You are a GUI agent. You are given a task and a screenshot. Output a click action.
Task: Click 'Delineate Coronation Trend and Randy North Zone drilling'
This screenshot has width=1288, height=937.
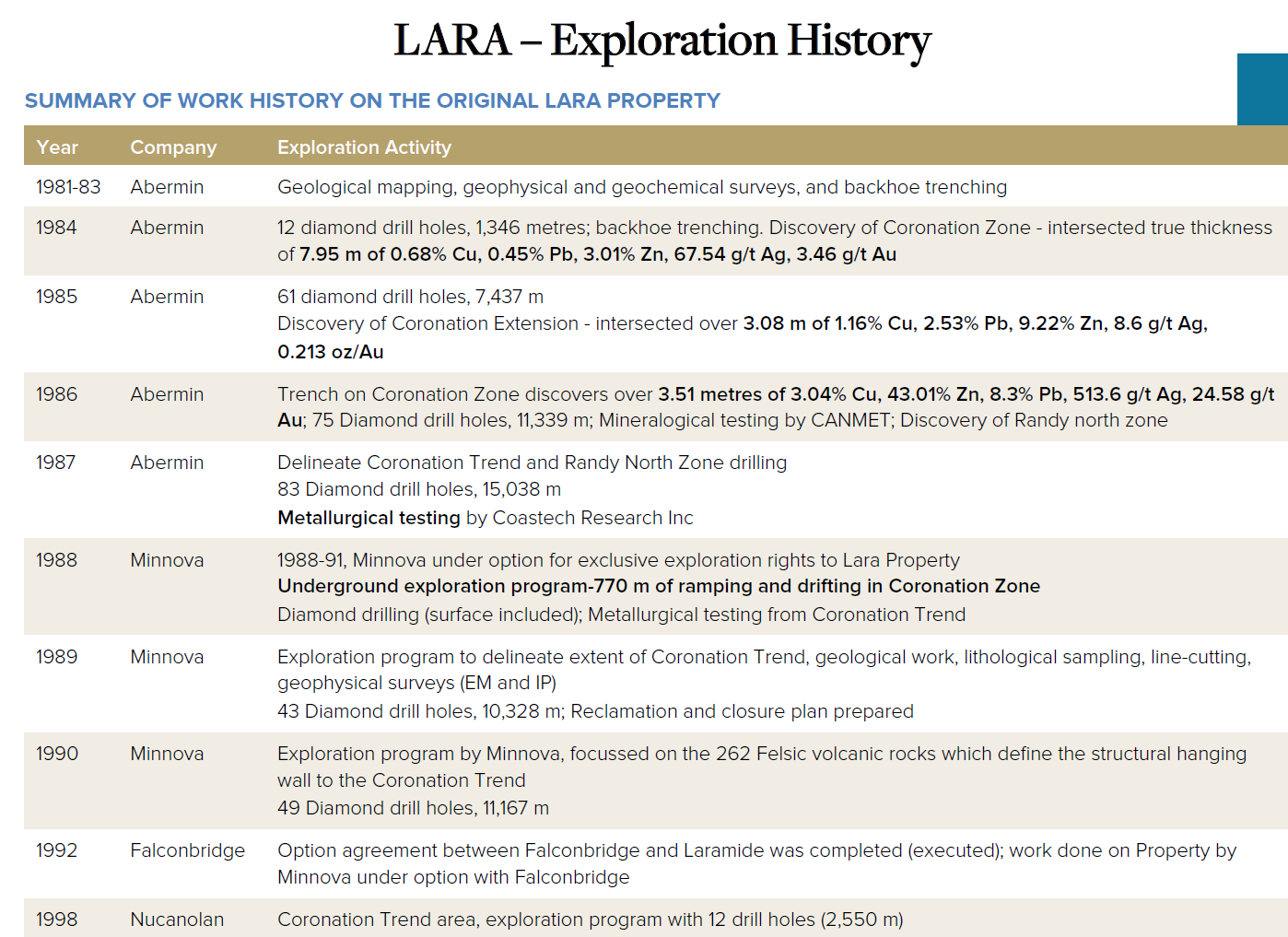click(532, 463)
